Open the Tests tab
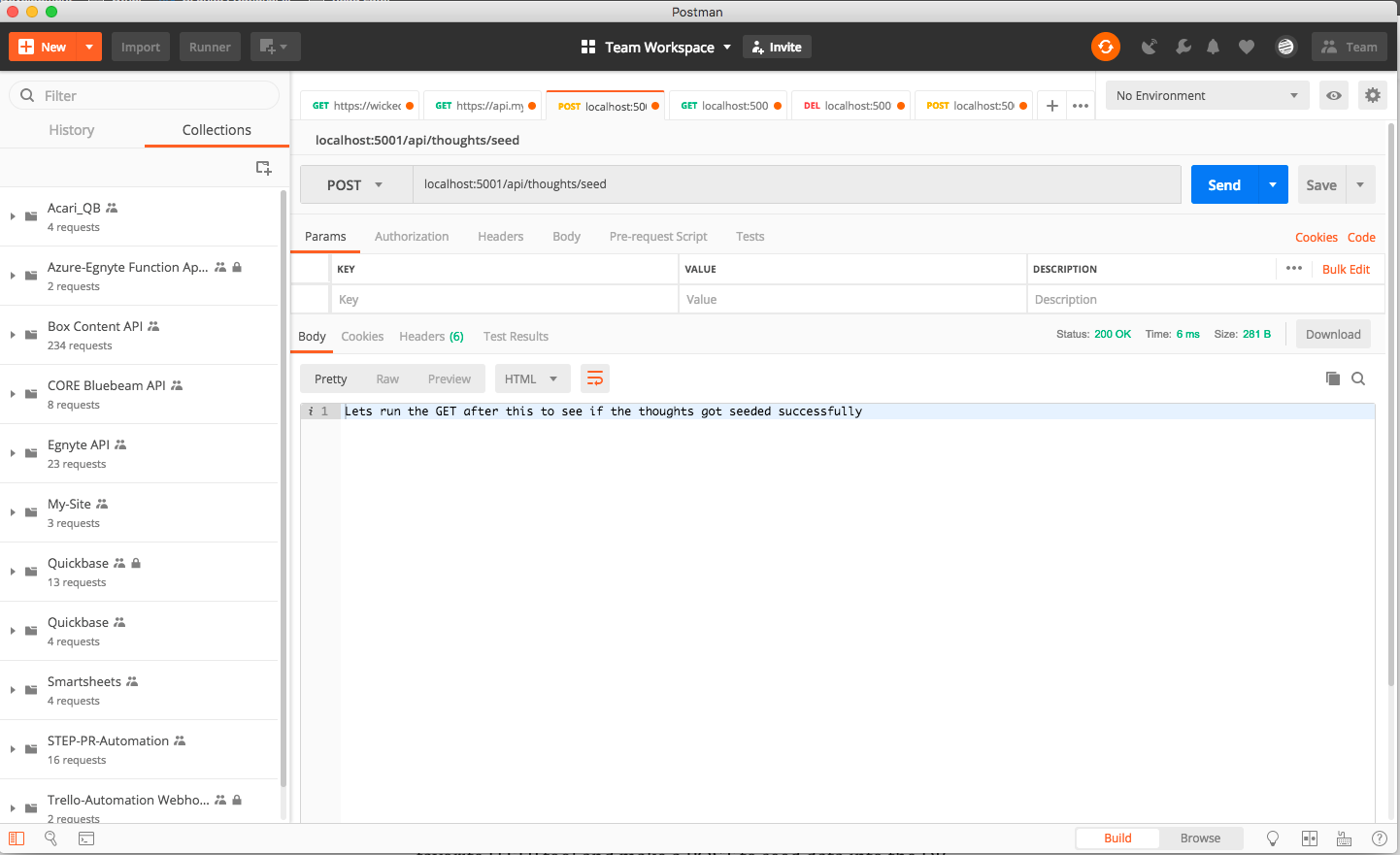This screenshot has height=855, width=1400. tap(750, 236)
